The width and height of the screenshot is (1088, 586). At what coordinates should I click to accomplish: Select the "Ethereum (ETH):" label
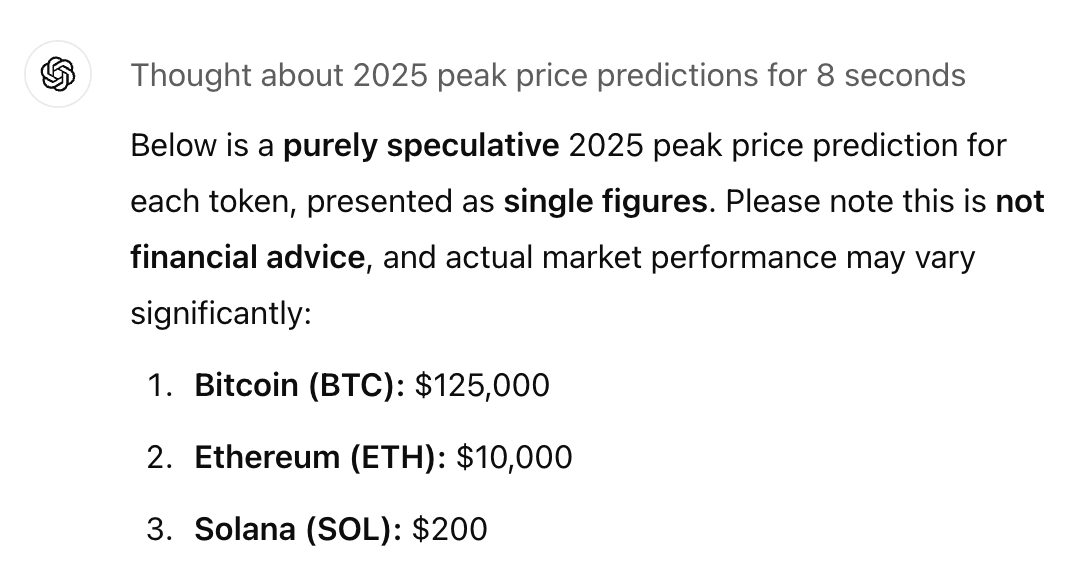point(321,457)
